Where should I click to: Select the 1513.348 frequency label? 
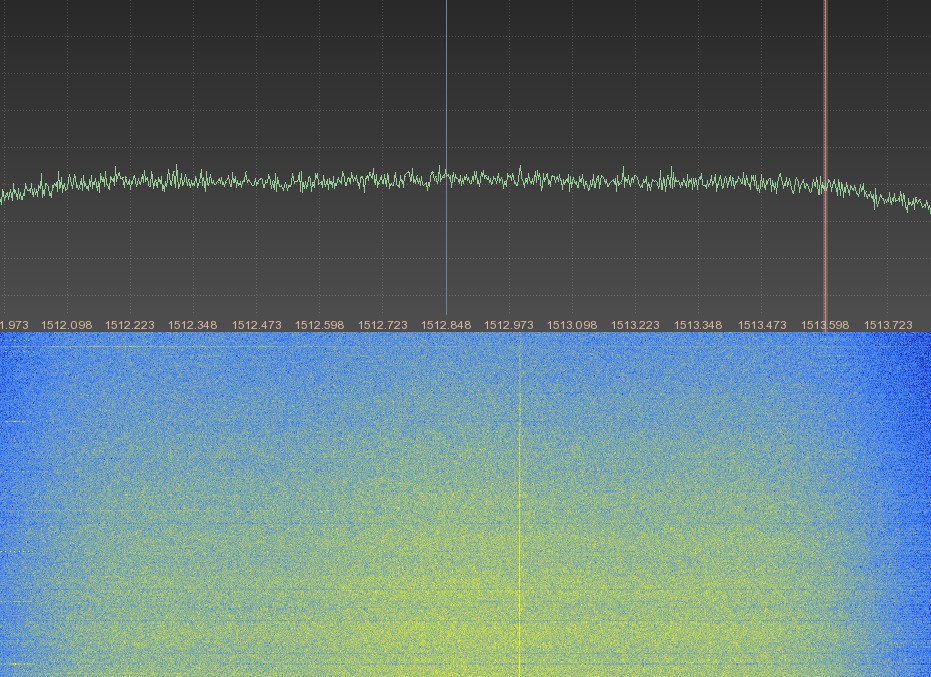click(698, 325)
